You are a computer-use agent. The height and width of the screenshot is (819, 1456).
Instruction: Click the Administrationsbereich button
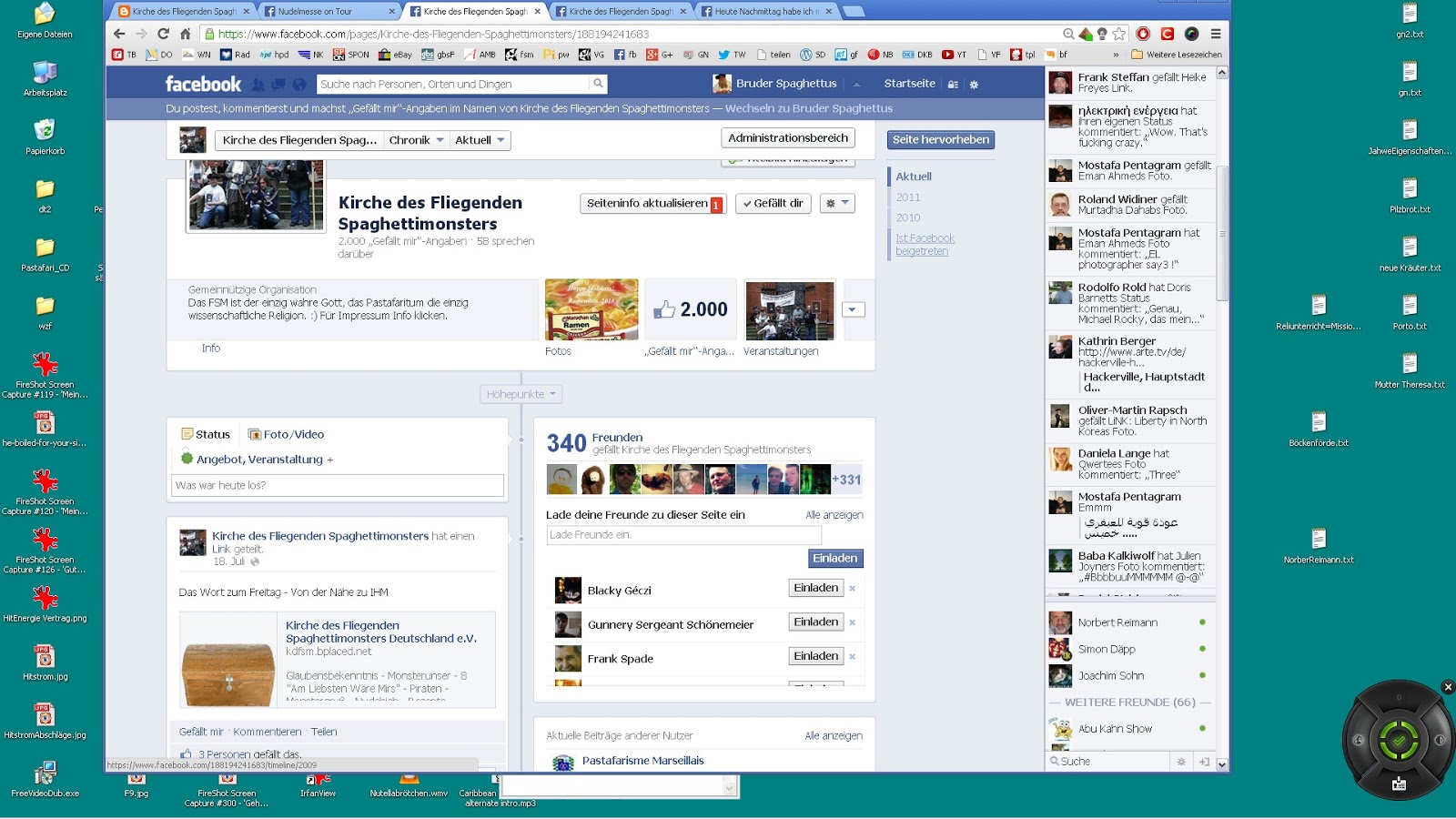coord(788,138)
